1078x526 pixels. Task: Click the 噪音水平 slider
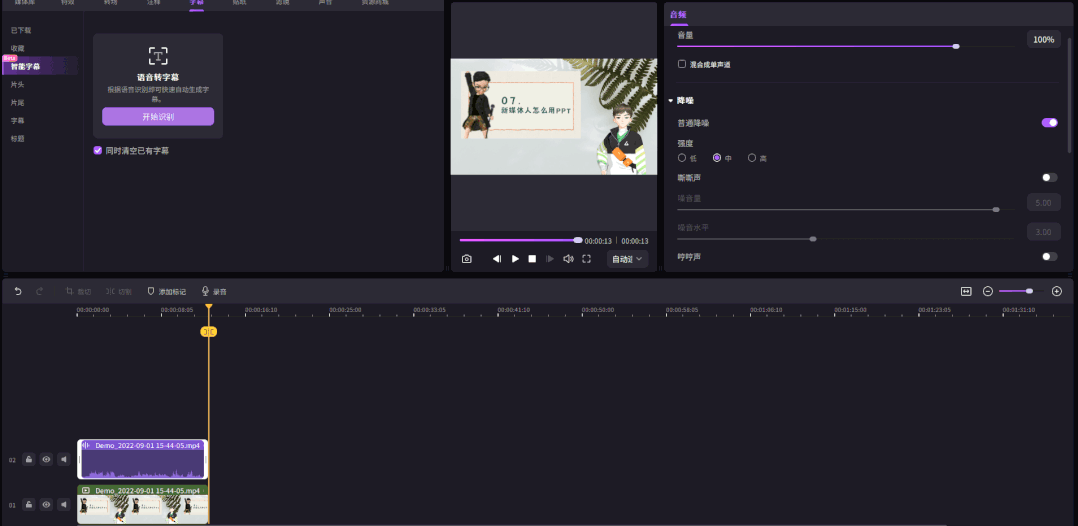tap(846, 239)
